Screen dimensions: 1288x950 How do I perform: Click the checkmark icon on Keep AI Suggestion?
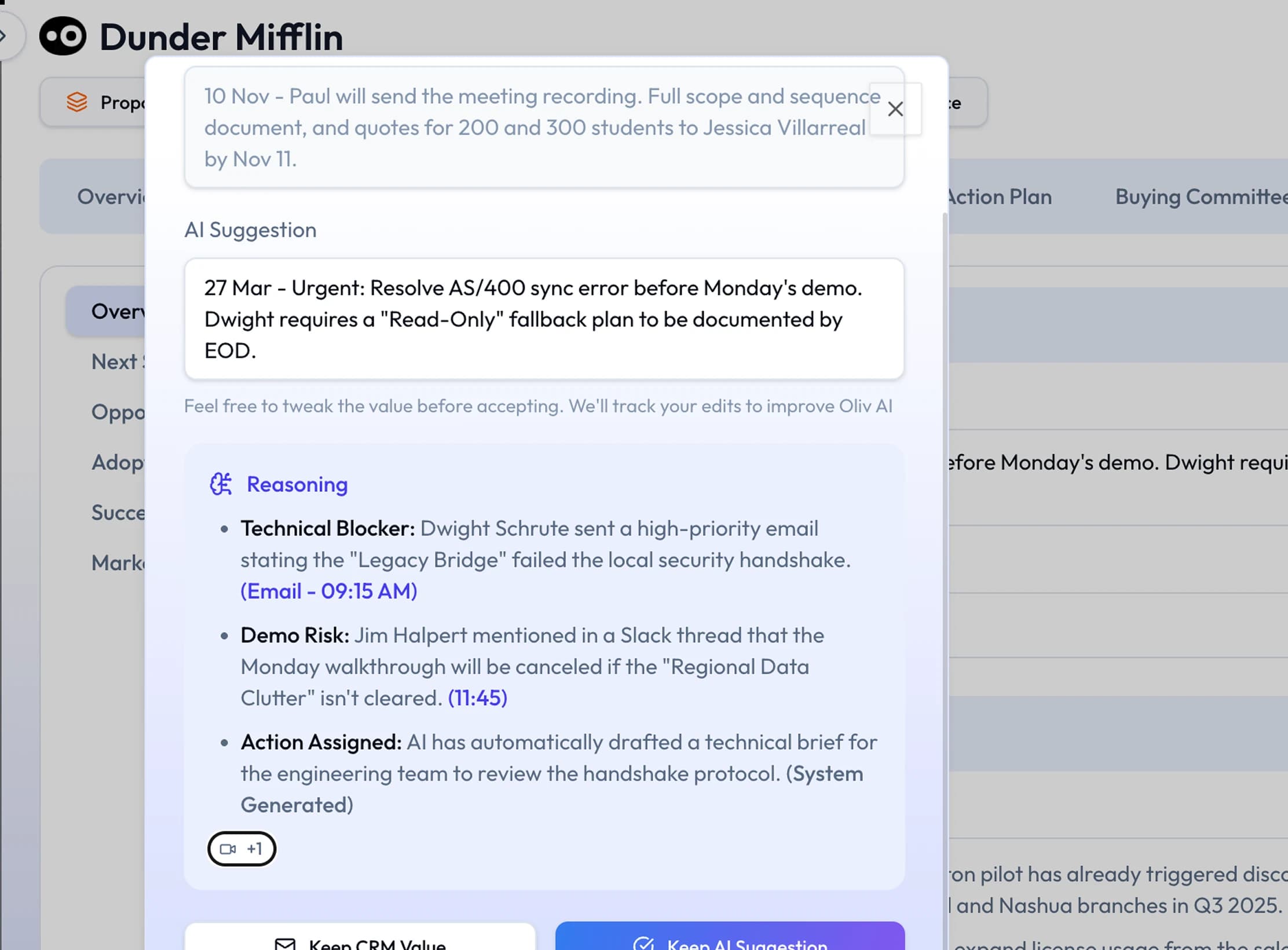pyautogui.click(x=644, y=944)
